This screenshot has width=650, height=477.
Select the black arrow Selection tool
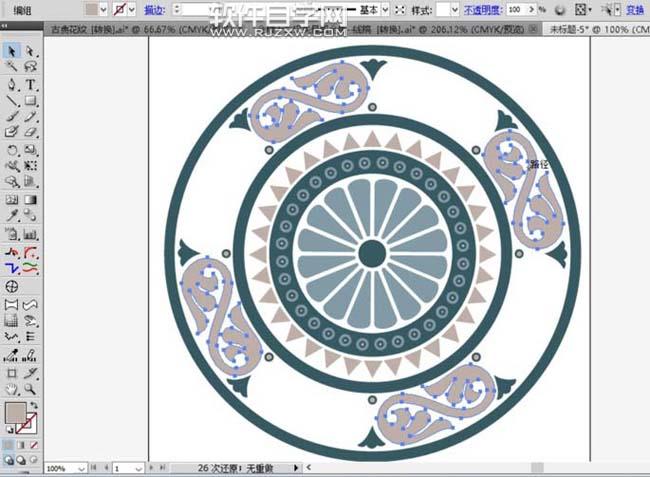(x=12, y=50)
